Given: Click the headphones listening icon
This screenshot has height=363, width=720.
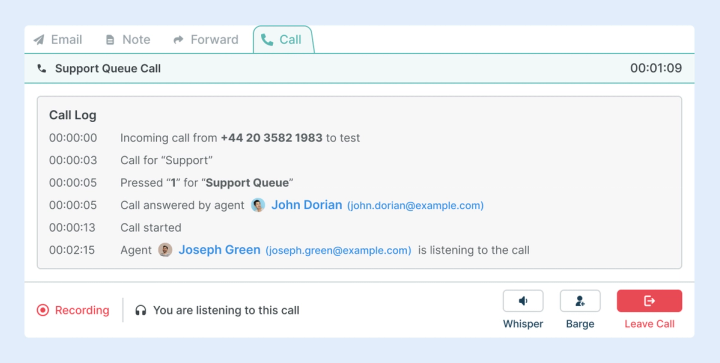Looking at the screenshot, I should pyautogui.click(x=141, y=310).
